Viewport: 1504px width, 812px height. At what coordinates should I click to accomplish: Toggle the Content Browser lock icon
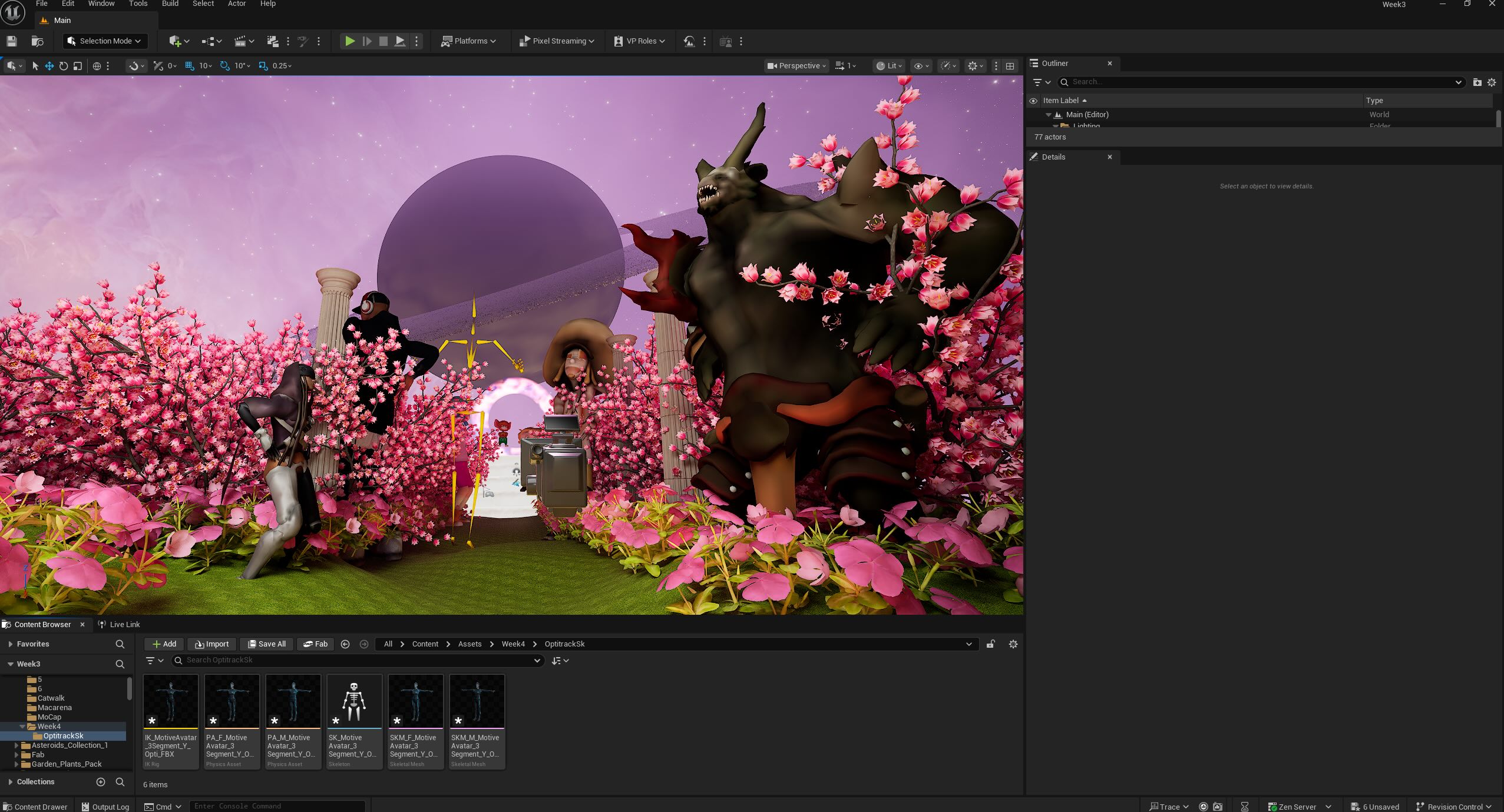tap(991, 644)
